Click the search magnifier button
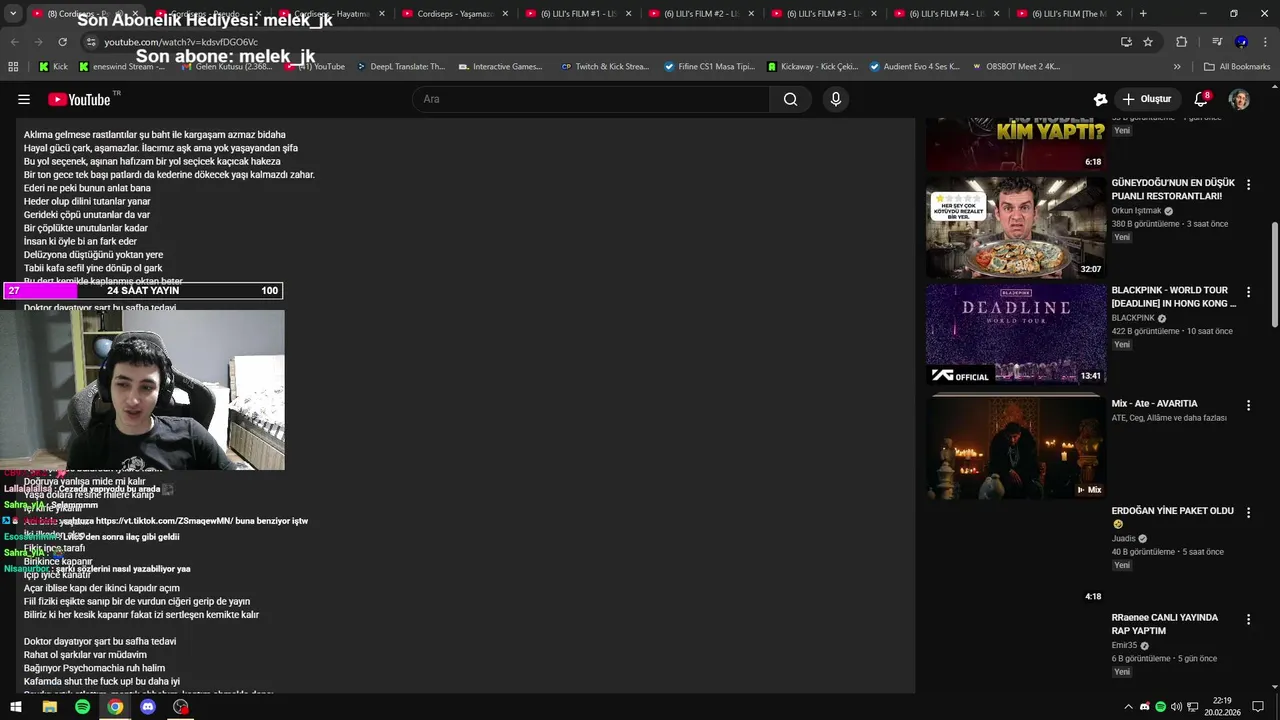 coord(790,99)
